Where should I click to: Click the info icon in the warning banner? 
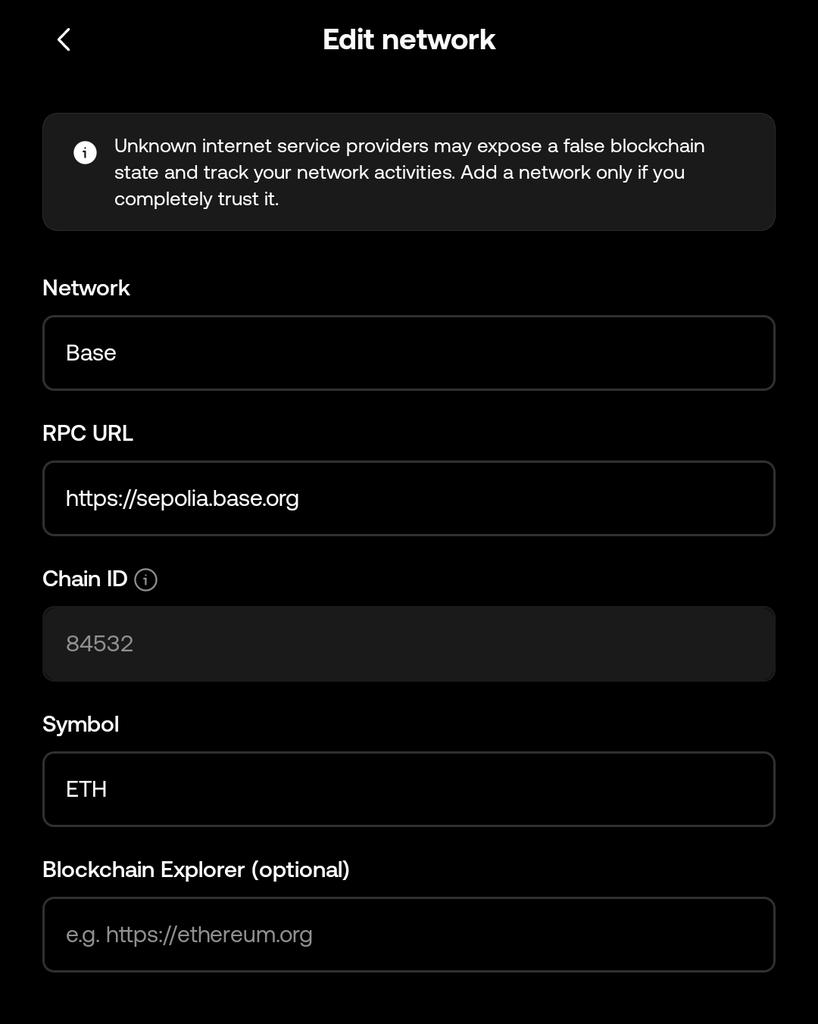[85, 152]
